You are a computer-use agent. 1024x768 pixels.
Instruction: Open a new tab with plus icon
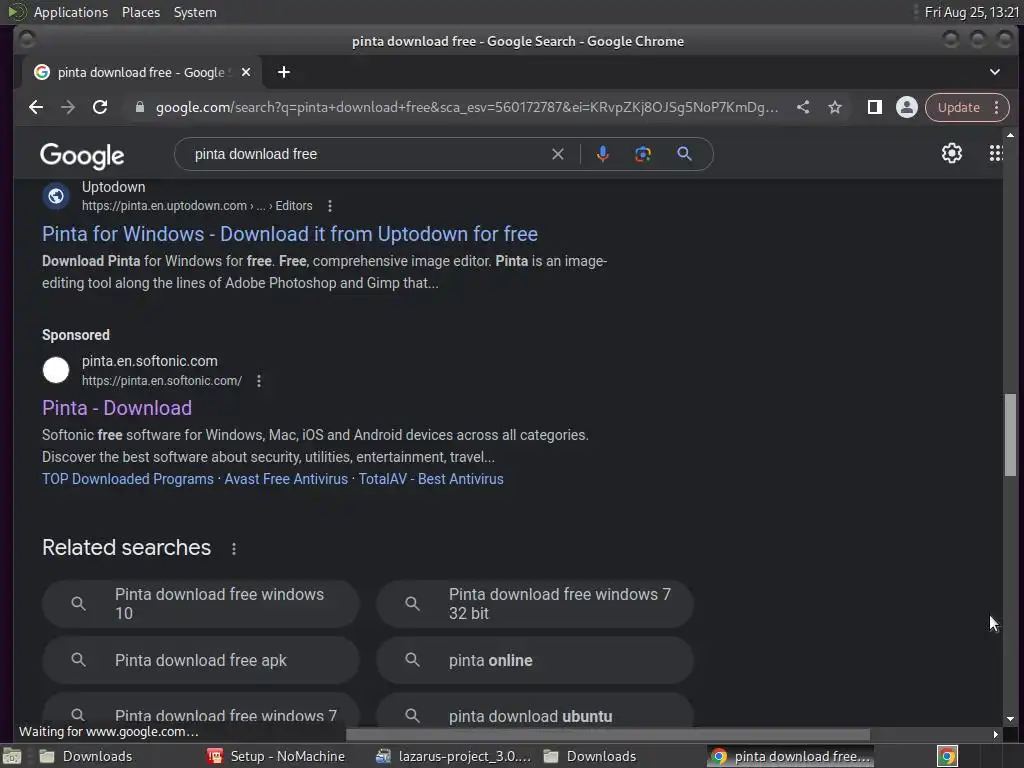click(283, 72)
